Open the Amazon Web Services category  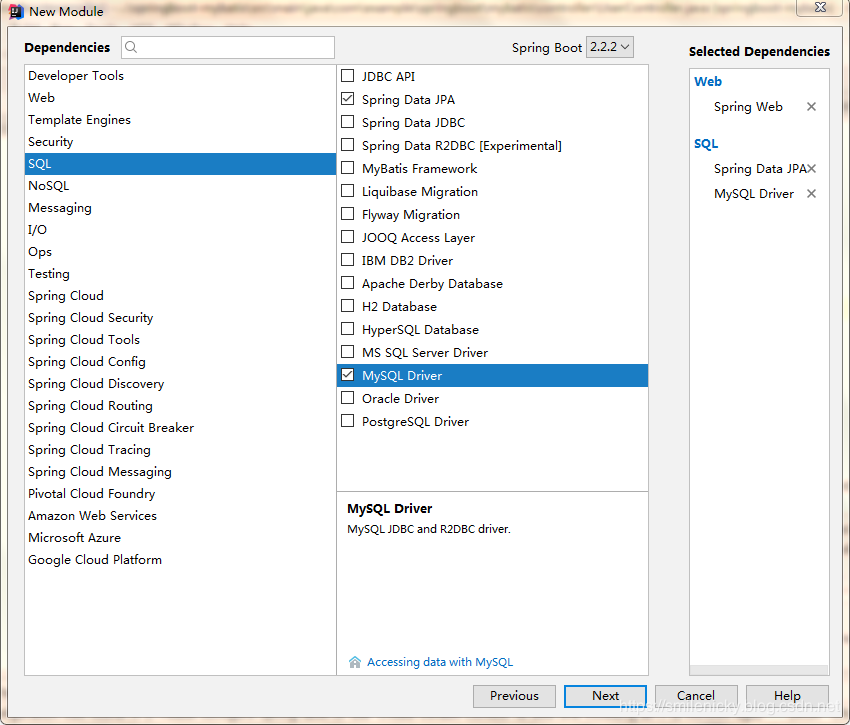180,516
